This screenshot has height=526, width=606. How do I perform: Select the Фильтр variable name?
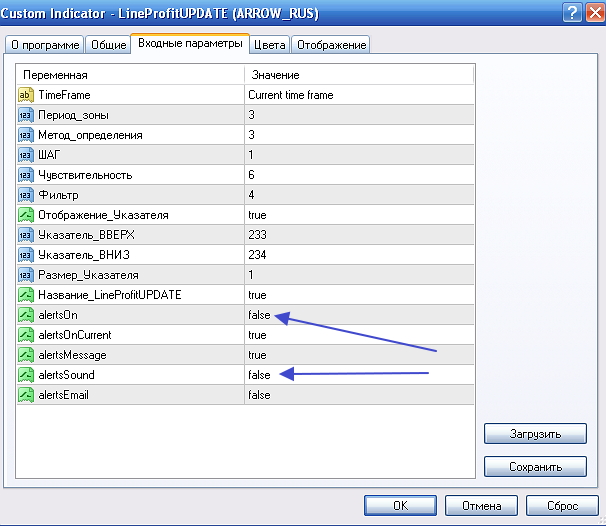(x=58, y=195)
